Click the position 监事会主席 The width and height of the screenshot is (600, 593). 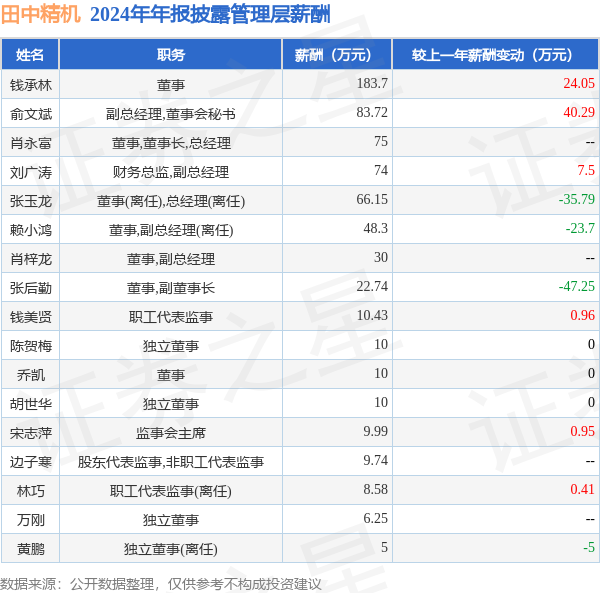point(171,433)
